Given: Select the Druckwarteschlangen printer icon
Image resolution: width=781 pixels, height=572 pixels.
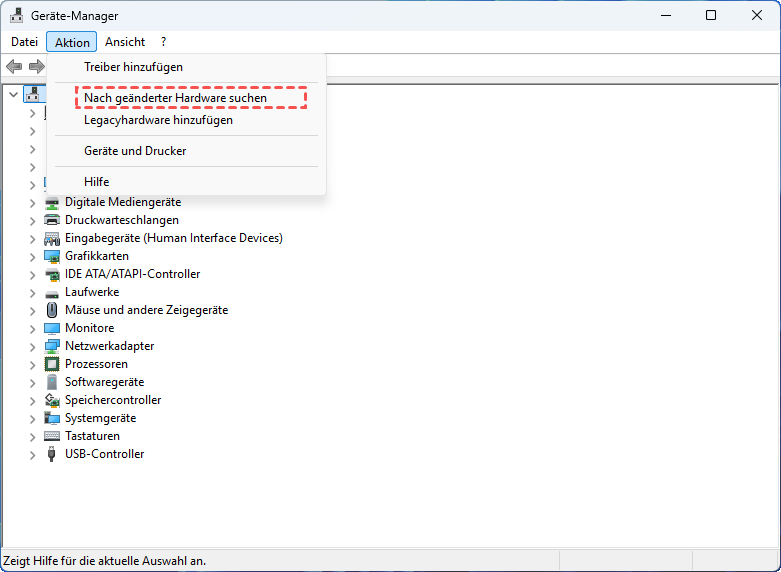Looking at the screenshot, I should coord(52,220).
